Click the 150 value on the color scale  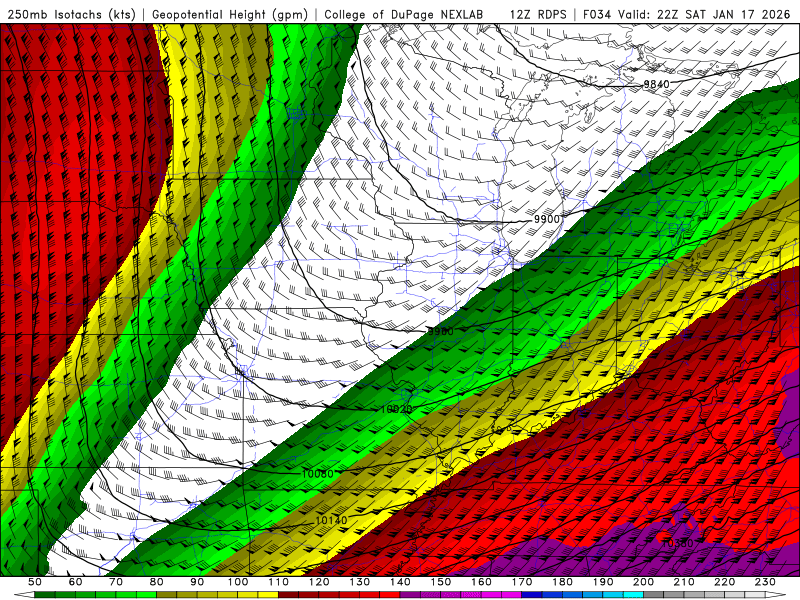pos(441,582)
